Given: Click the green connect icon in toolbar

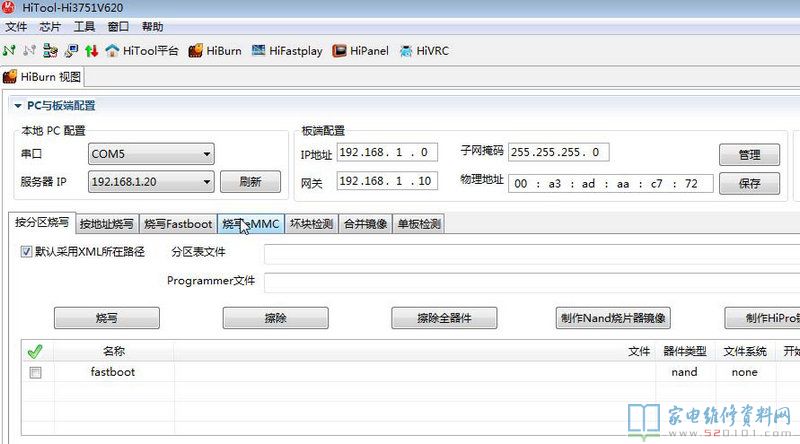Looking at the screenshot, I should (10, 50).
